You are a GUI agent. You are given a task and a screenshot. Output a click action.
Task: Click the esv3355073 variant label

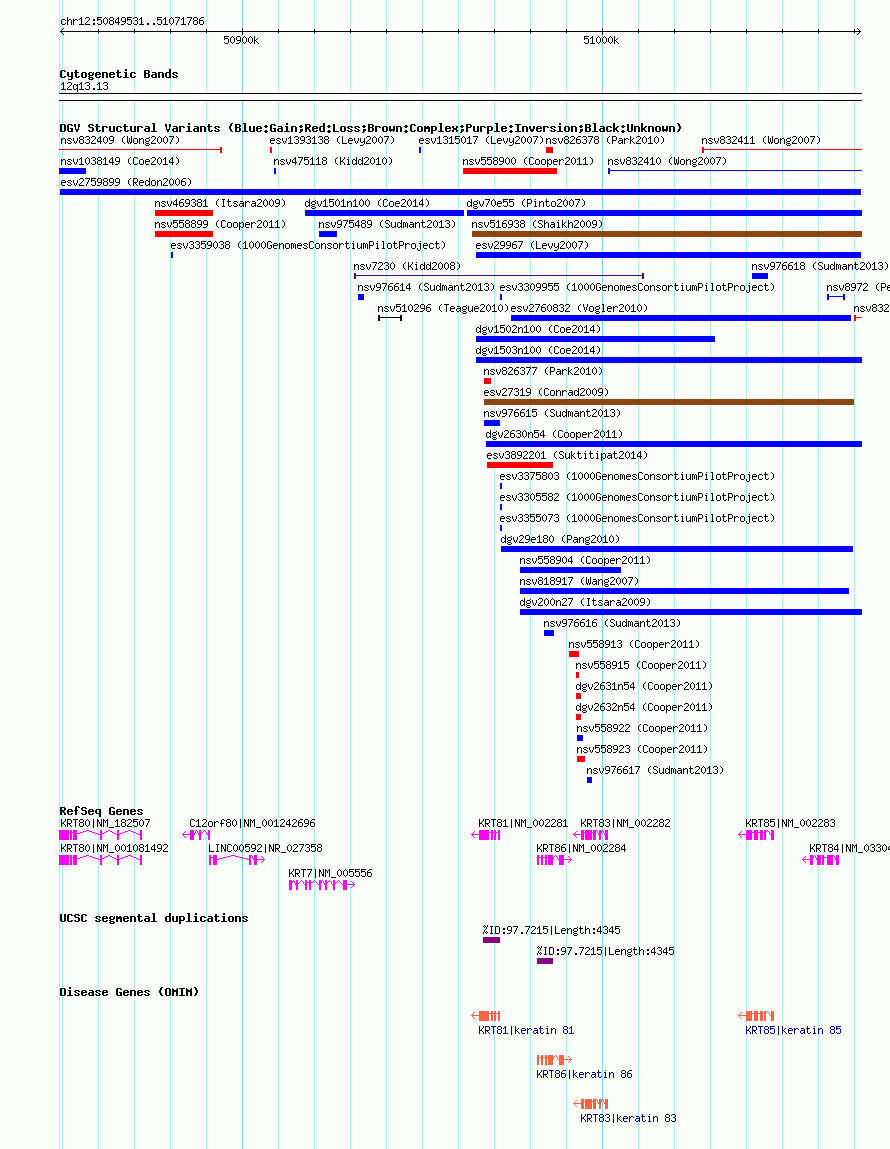[637, 519]
